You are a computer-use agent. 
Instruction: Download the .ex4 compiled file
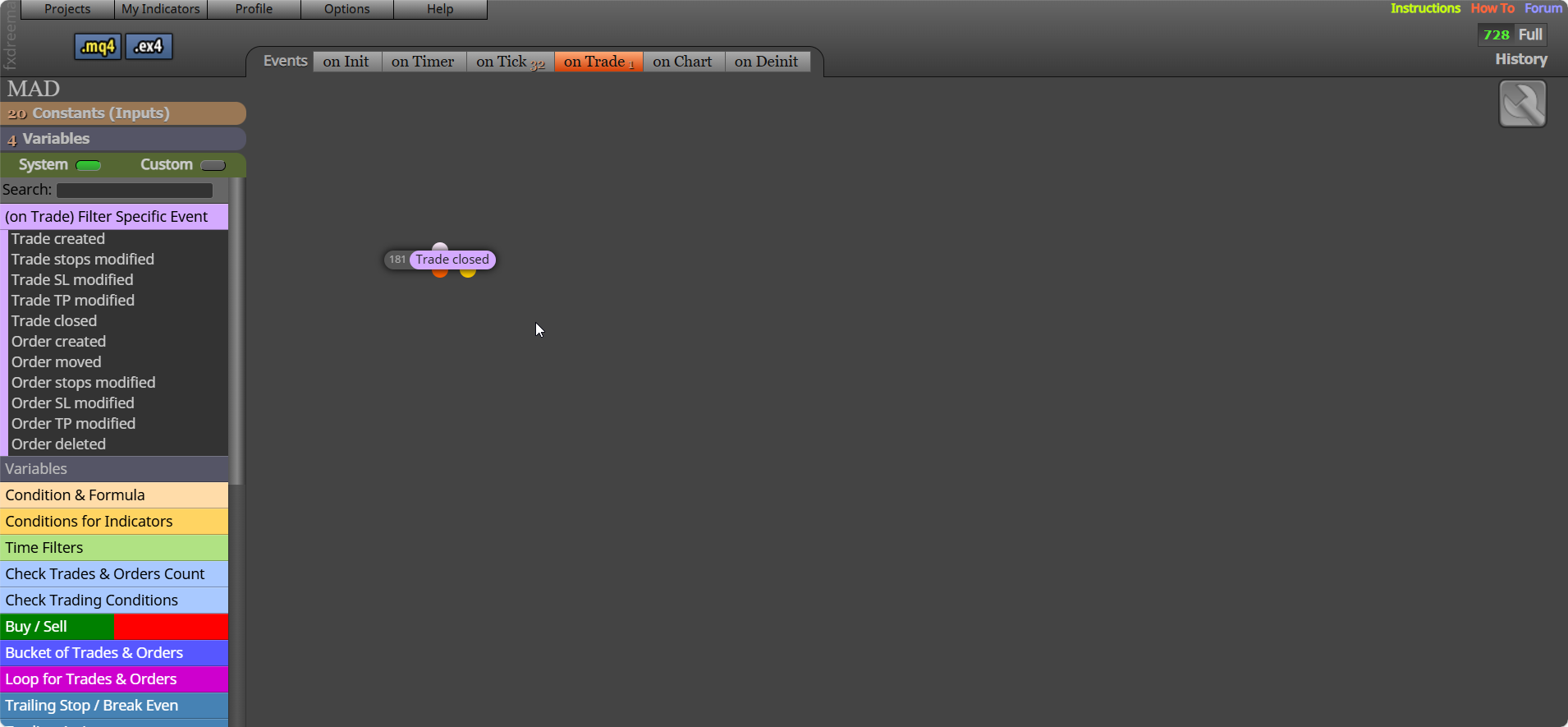[x=149, y=47]
